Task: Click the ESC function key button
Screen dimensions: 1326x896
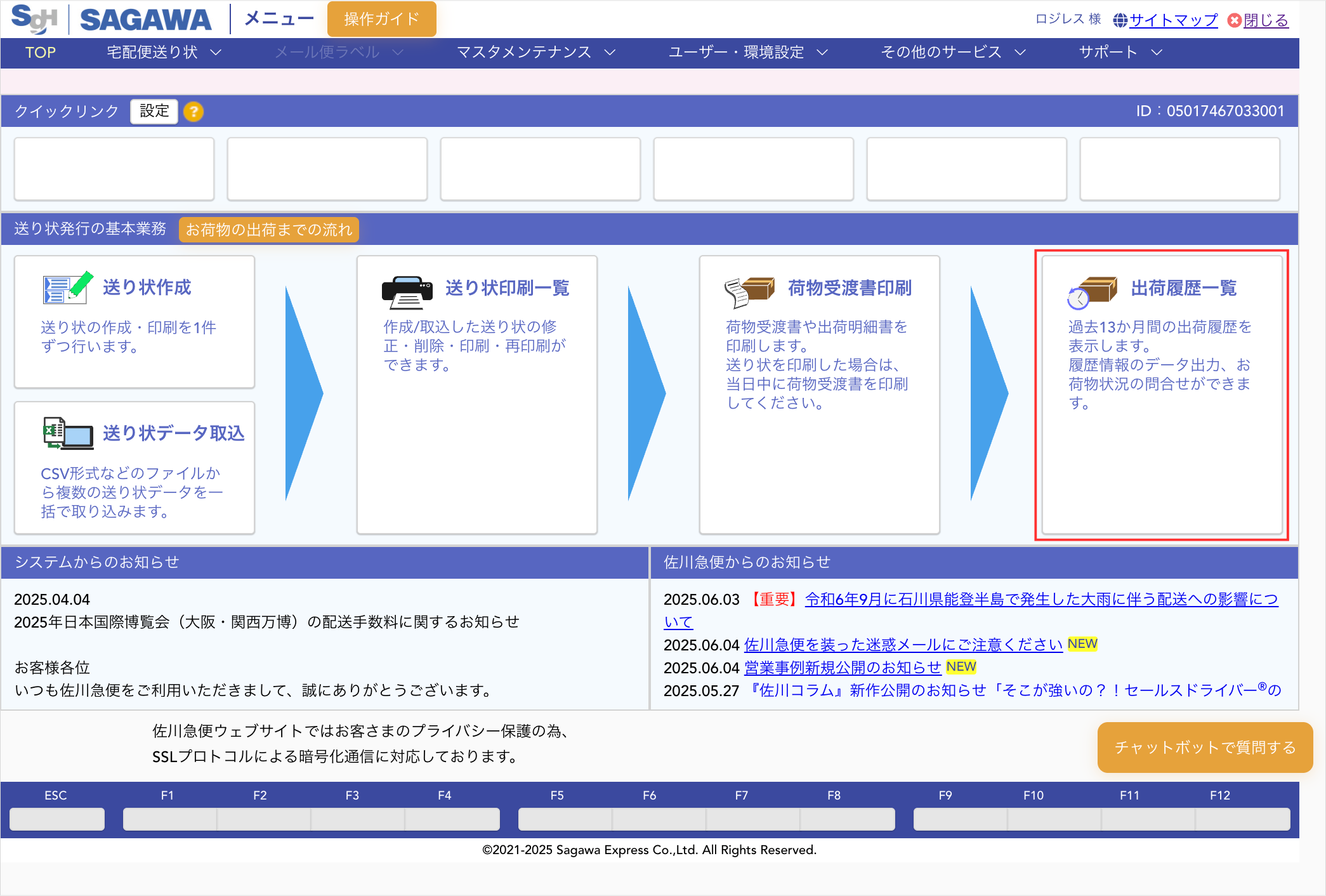Action: point(57,819)
